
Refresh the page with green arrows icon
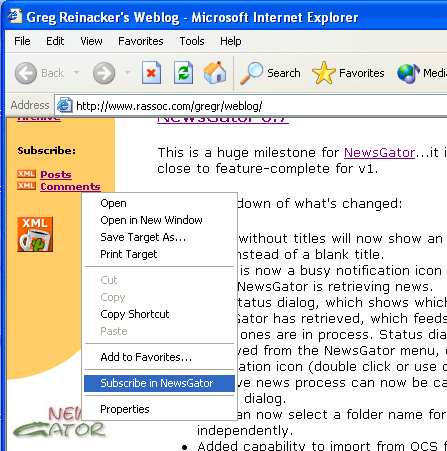coord(183,72)
